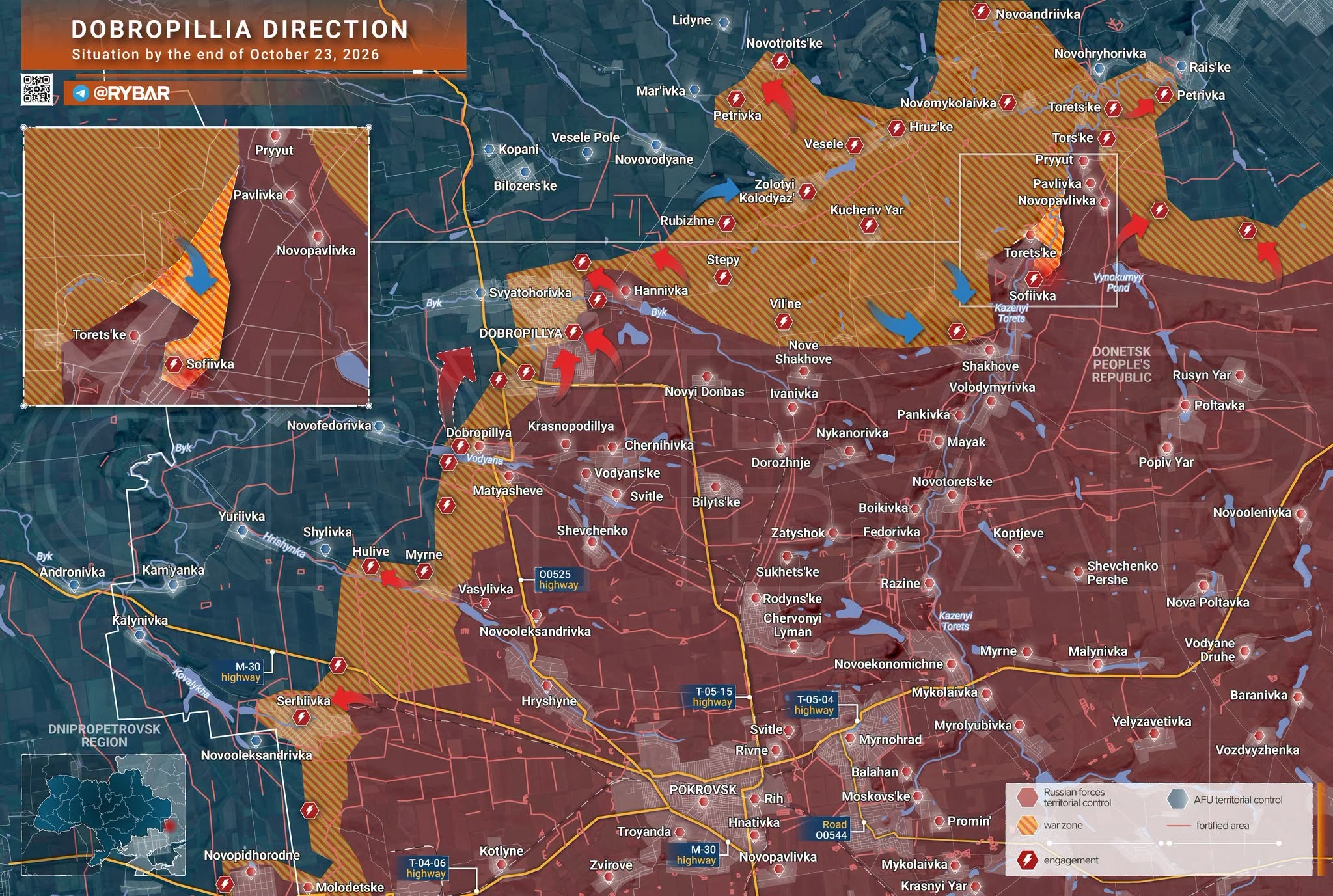This screenshot has height=896, width=1333.
Task: Click the blue settlement marker at Kopani
Action: tap(489, 150)
